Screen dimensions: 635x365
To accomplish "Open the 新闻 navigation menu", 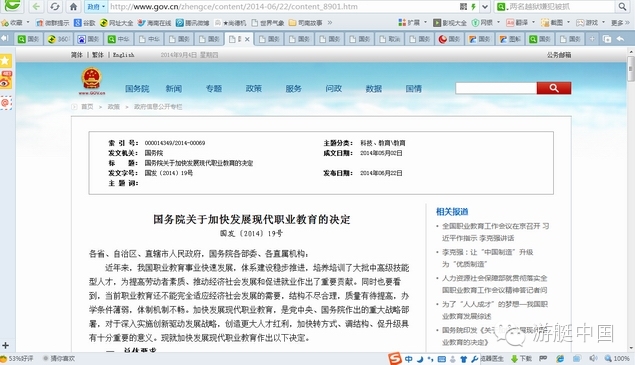I will coord(174,88).
